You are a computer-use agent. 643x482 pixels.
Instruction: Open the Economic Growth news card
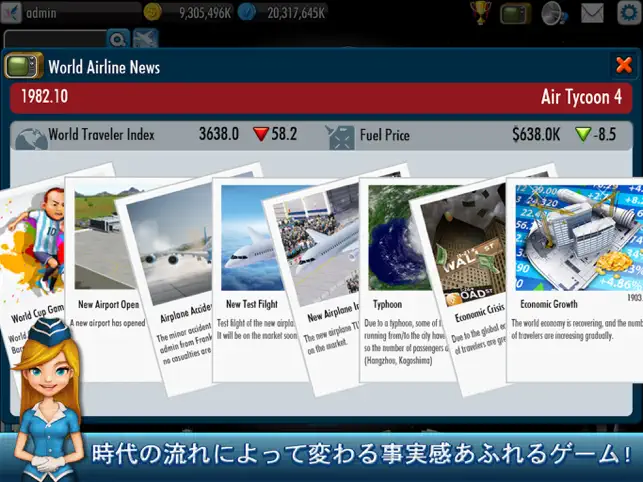575,280
